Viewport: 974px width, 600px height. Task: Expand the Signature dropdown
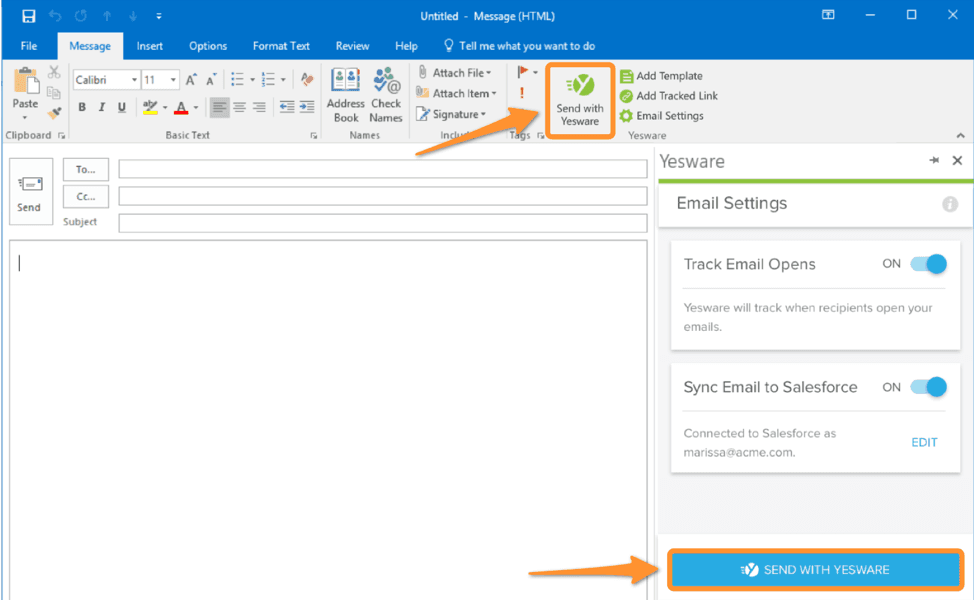(483, 115)
